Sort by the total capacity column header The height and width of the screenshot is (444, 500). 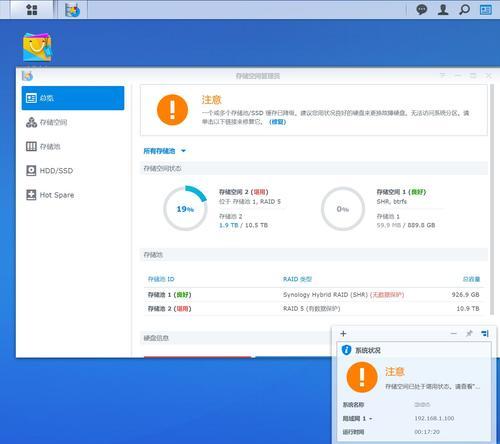tap(471, 279)
